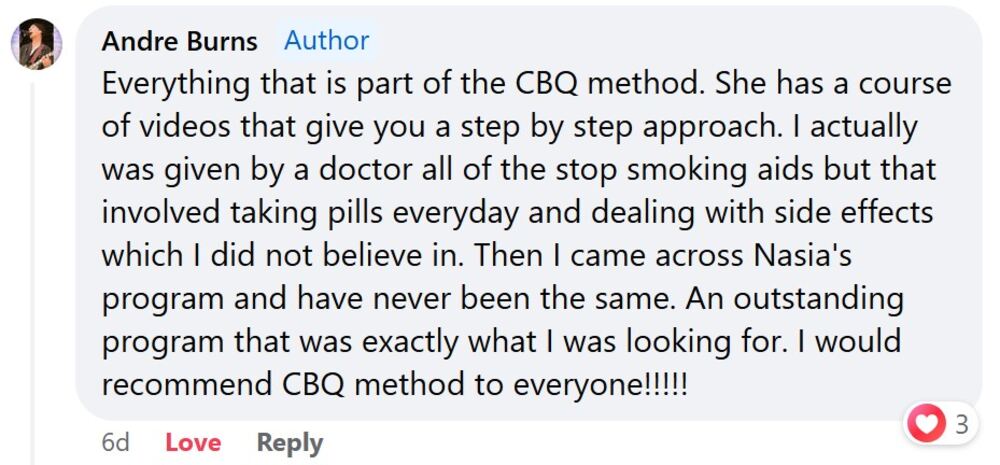
Task: Click the red heart reaction icon
Action: tap(926, 424)
